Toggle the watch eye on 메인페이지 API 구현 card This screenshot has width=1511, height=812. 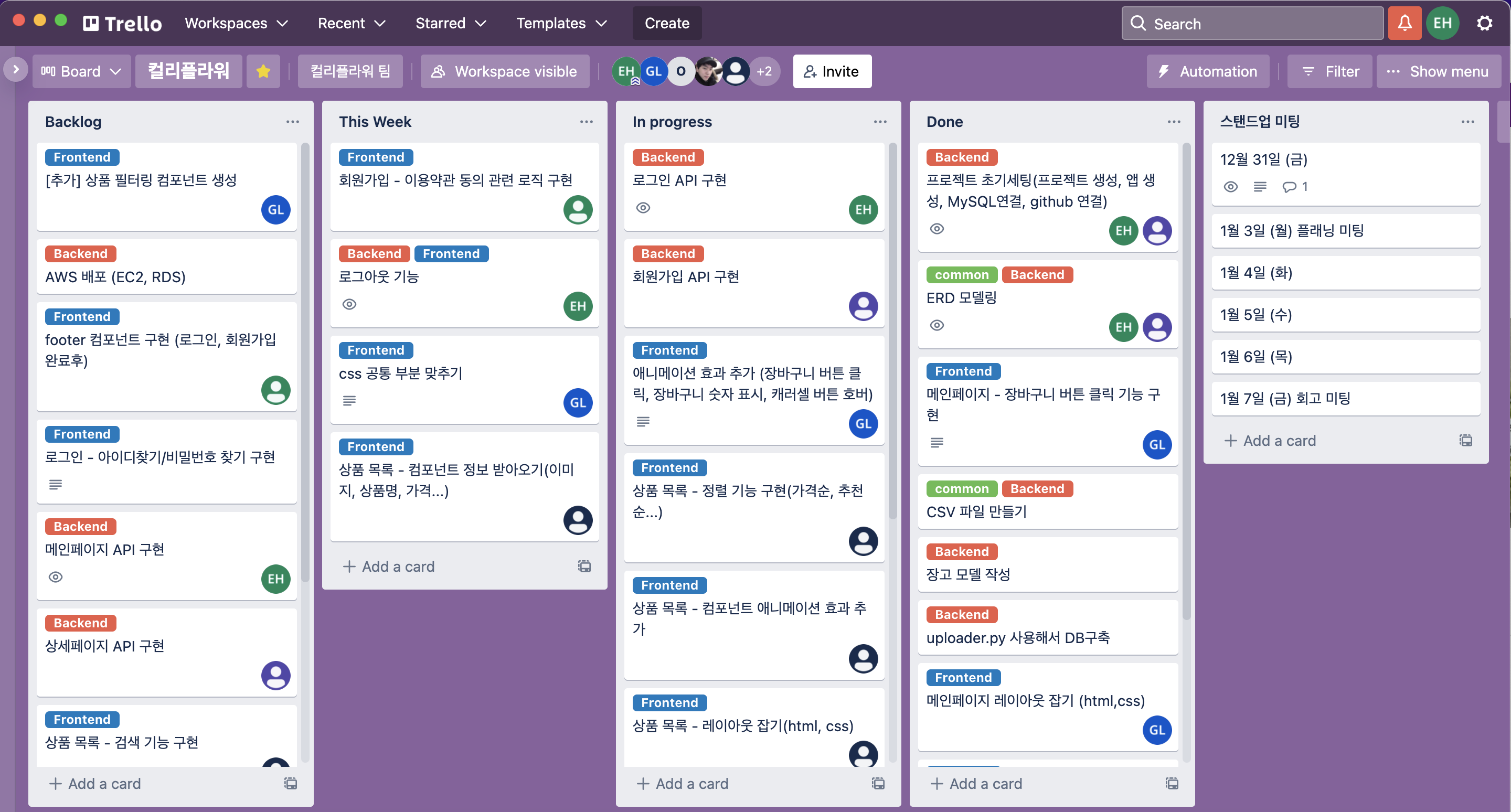pyautogui.click(x=56, y=578)
